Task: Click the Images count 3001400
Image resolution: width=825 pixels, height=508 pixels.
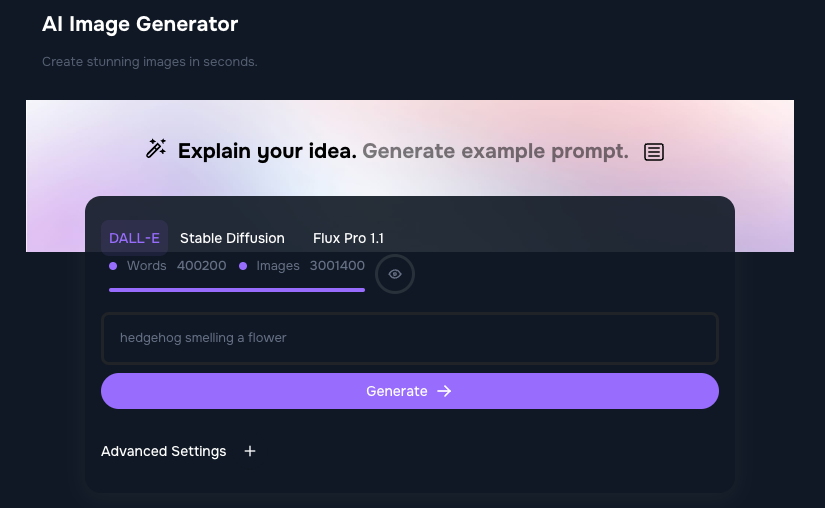Action: pos(337,266)
